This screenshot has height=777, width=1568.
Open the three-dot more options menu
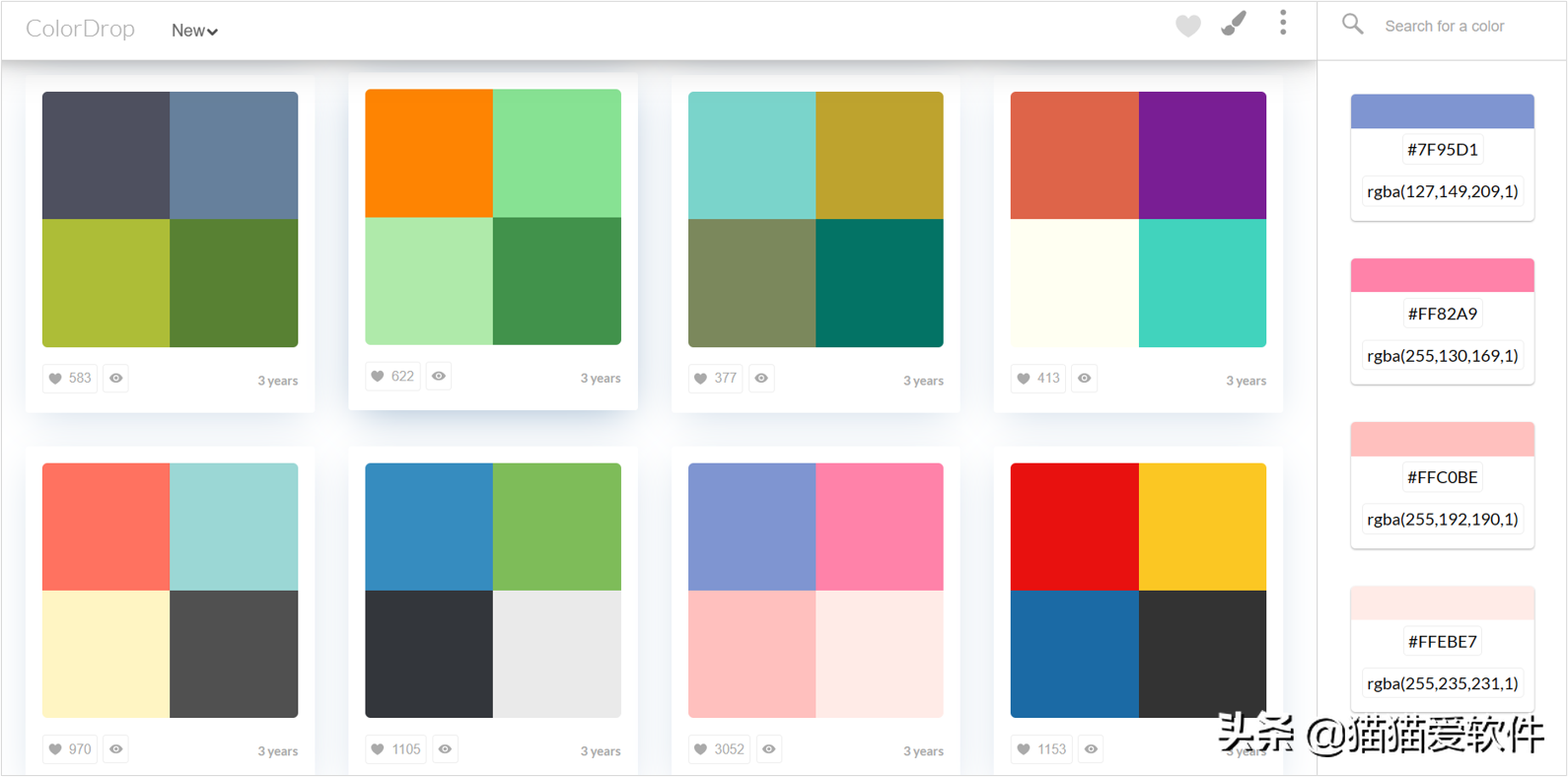pyautogui.click(x=1282, y=23)
